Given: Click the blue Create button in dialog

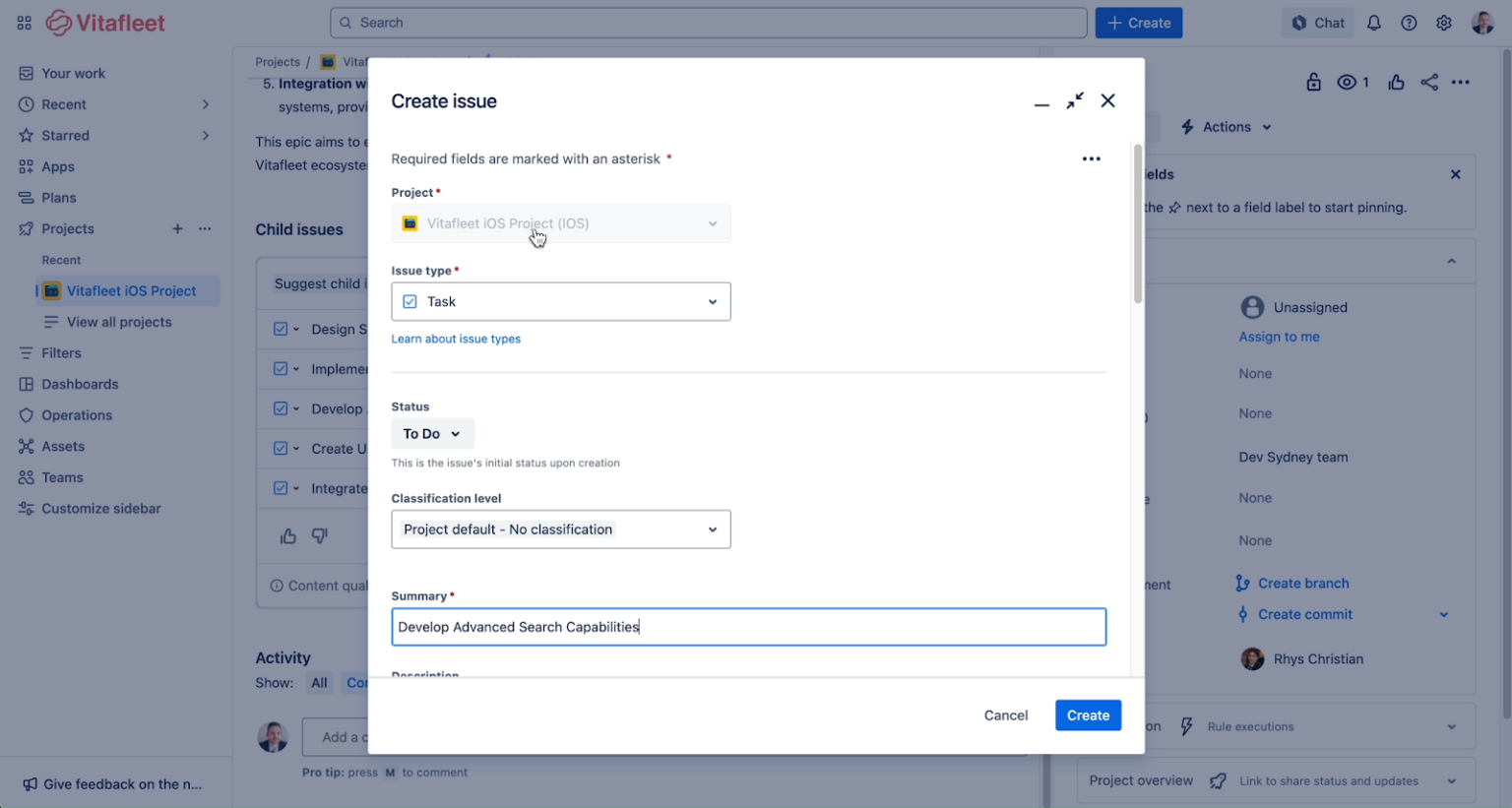Looking at the screenshot, I should point(1088,715).
